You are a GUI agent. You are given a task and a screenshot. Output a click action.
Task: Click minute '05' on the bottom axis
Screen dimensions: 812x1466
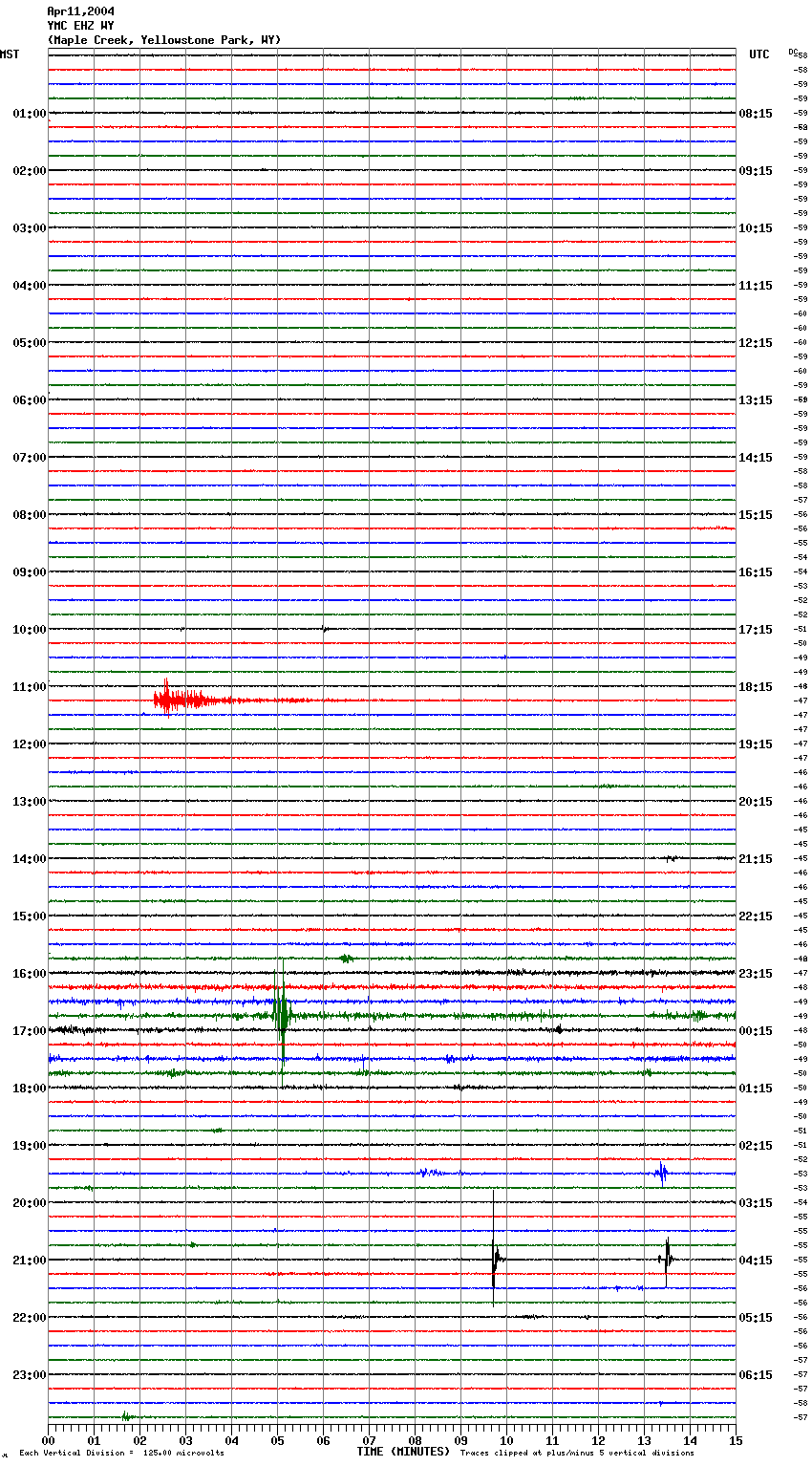277,1440
